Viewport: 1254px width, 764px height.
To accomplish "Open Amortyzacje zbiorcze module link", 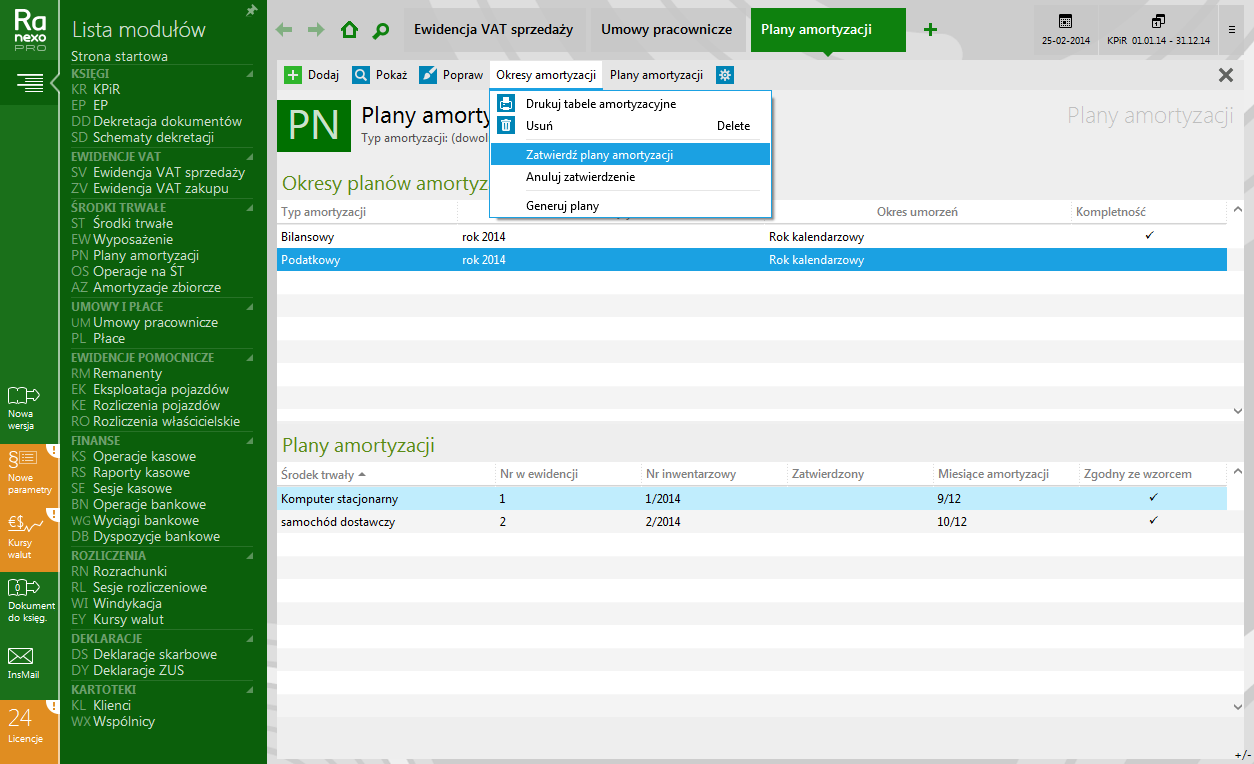I will point(156,287).
